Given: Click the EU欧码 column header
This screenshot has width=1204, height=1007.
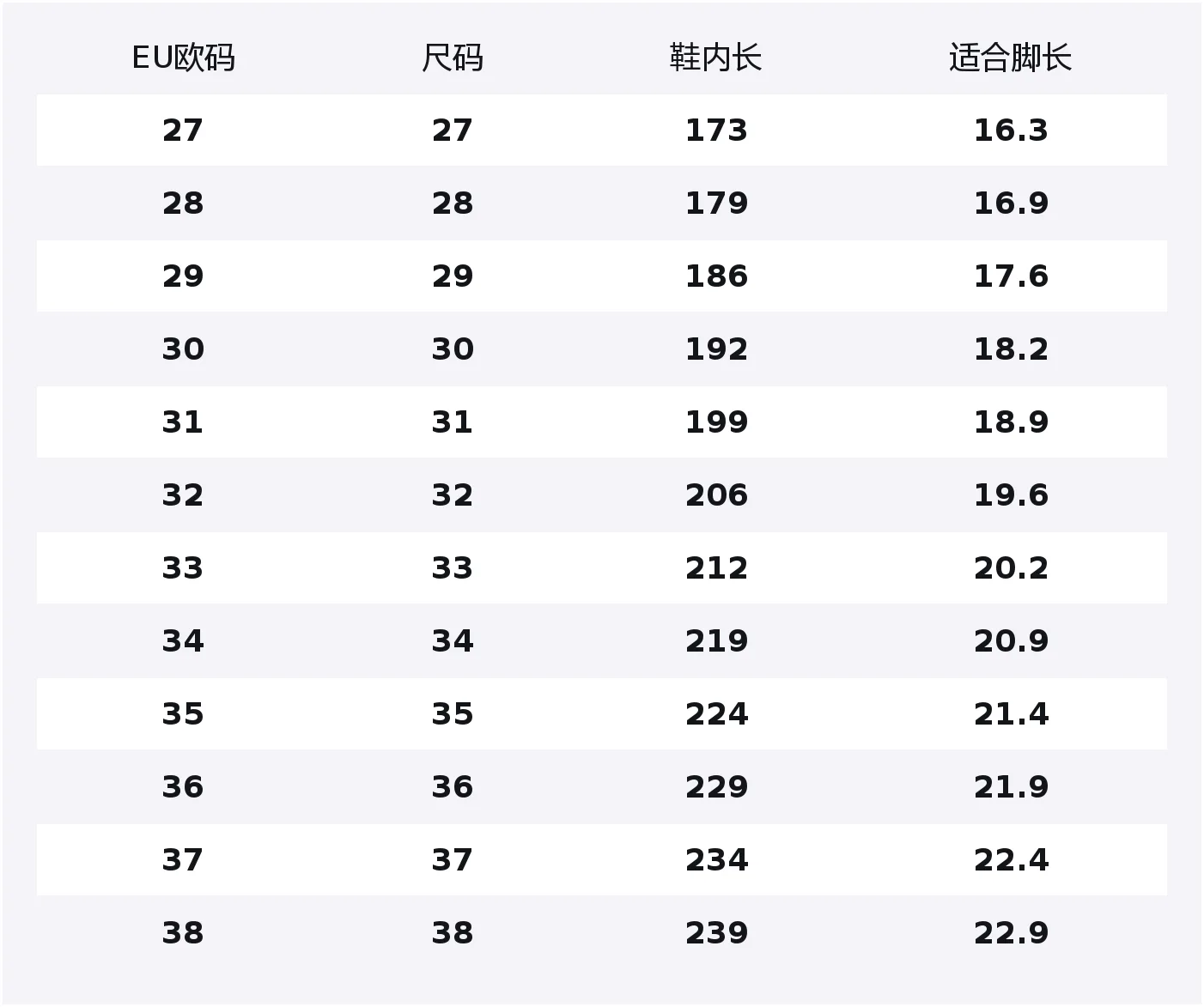Looking at the screenshot, I should pyautogui.click(x=183, y=58).
